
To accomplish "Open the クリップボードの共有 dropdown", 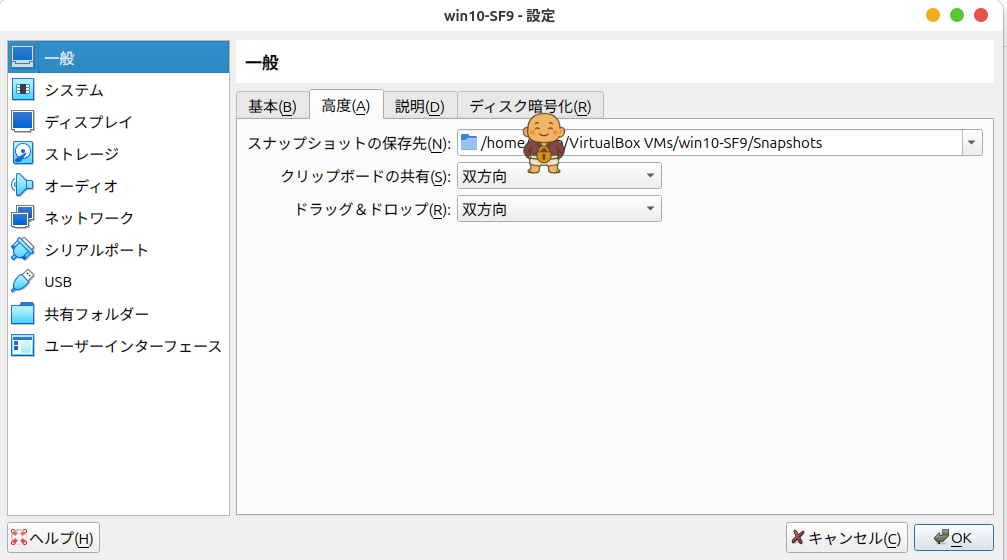I will (559, 177).
